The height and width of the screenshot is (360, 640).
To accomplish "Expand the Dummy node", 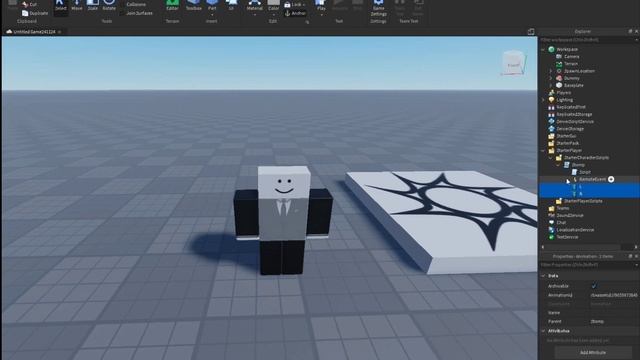I will coord(551,78).
